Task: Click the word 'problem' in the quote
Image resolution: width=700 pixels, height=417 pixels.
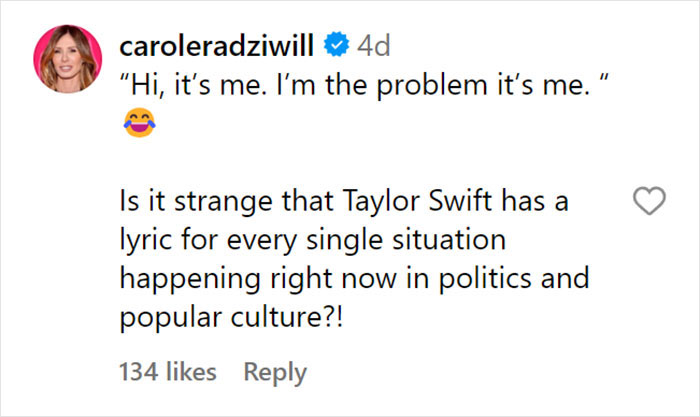Action: point(428,84)
